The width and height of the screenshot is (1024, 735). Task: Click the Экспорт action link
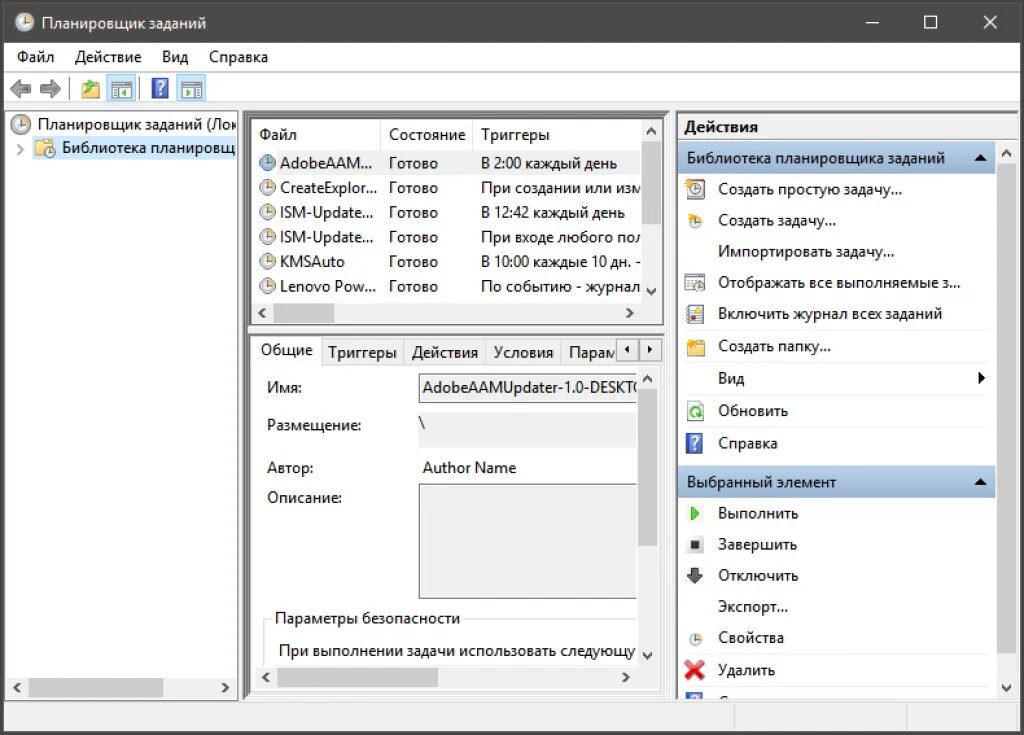[x=753, y=606]
